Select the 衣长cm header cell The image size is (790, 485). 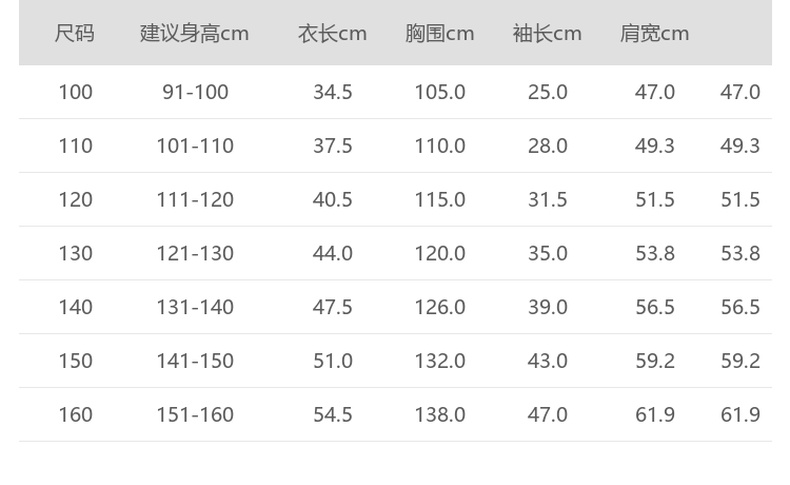tap(332, 34)
